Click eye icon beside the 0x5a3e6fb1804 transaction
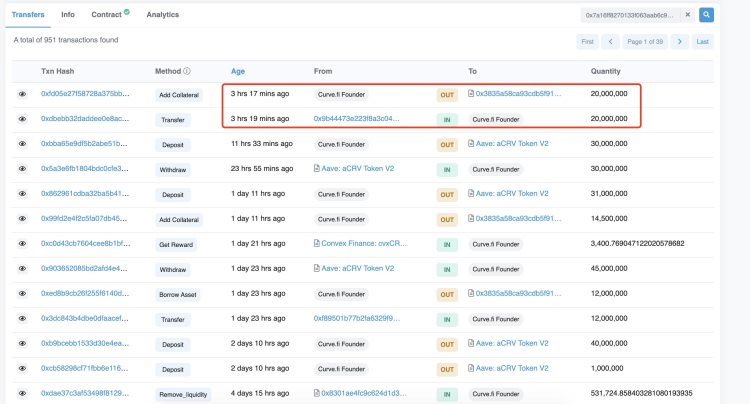The height and width of the screenshot is (404, 750). coord(22,169)
